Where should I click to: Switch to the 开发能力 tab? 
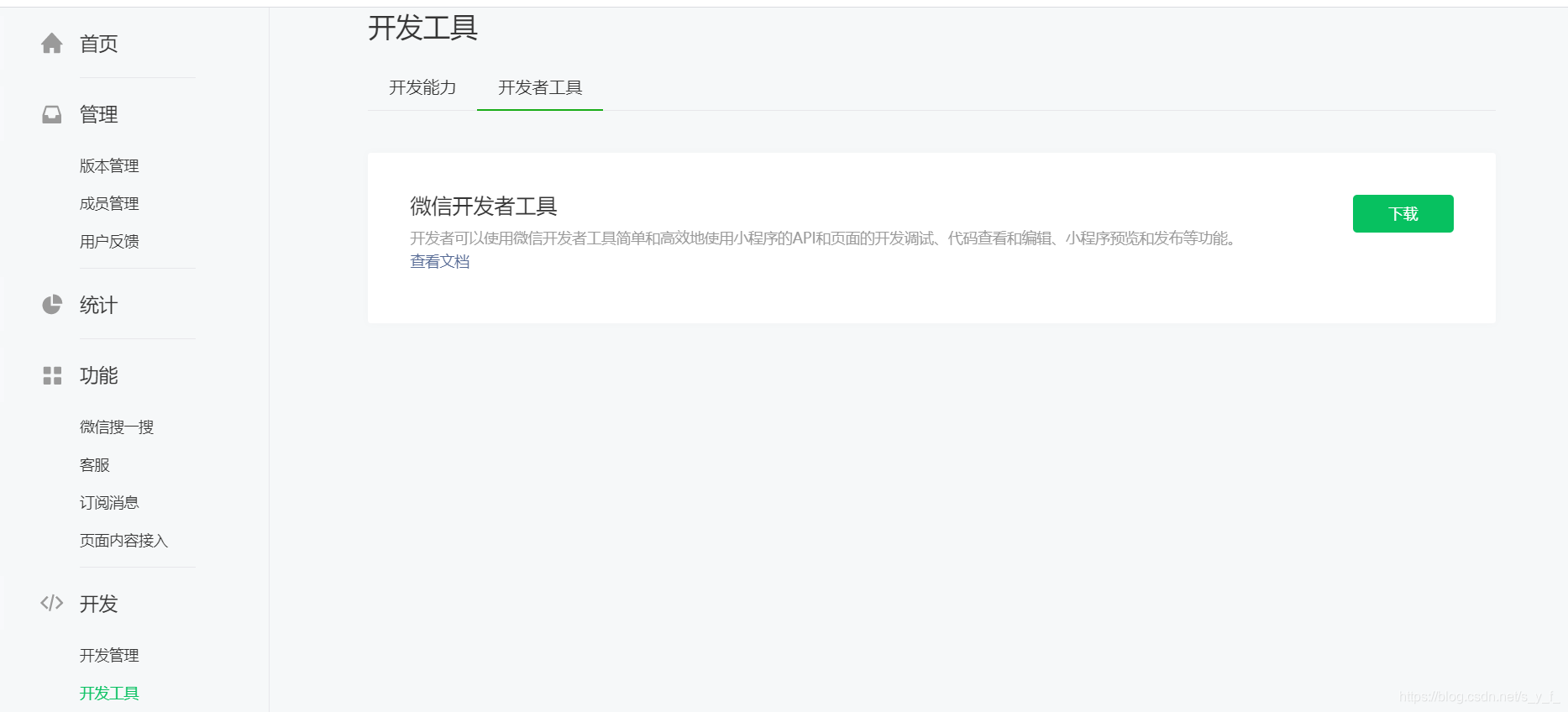[x=422, y=87]
